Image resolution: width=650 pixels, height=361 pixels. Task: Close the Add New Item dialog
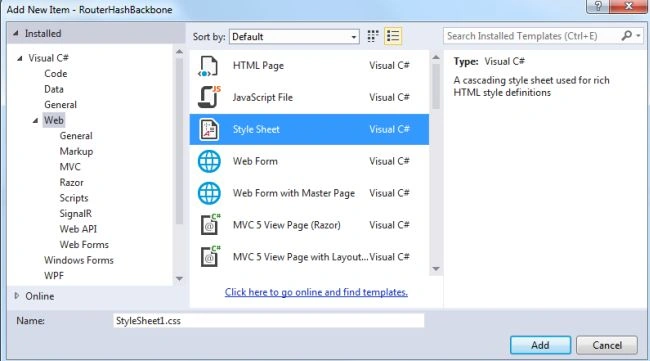point(629,6)
